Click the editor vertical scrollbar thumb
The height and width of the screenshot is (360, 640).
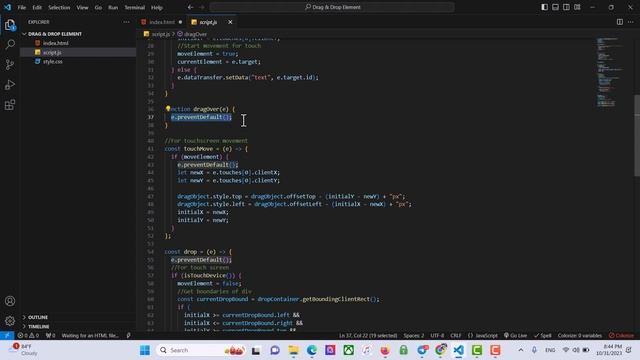(637, 136)
